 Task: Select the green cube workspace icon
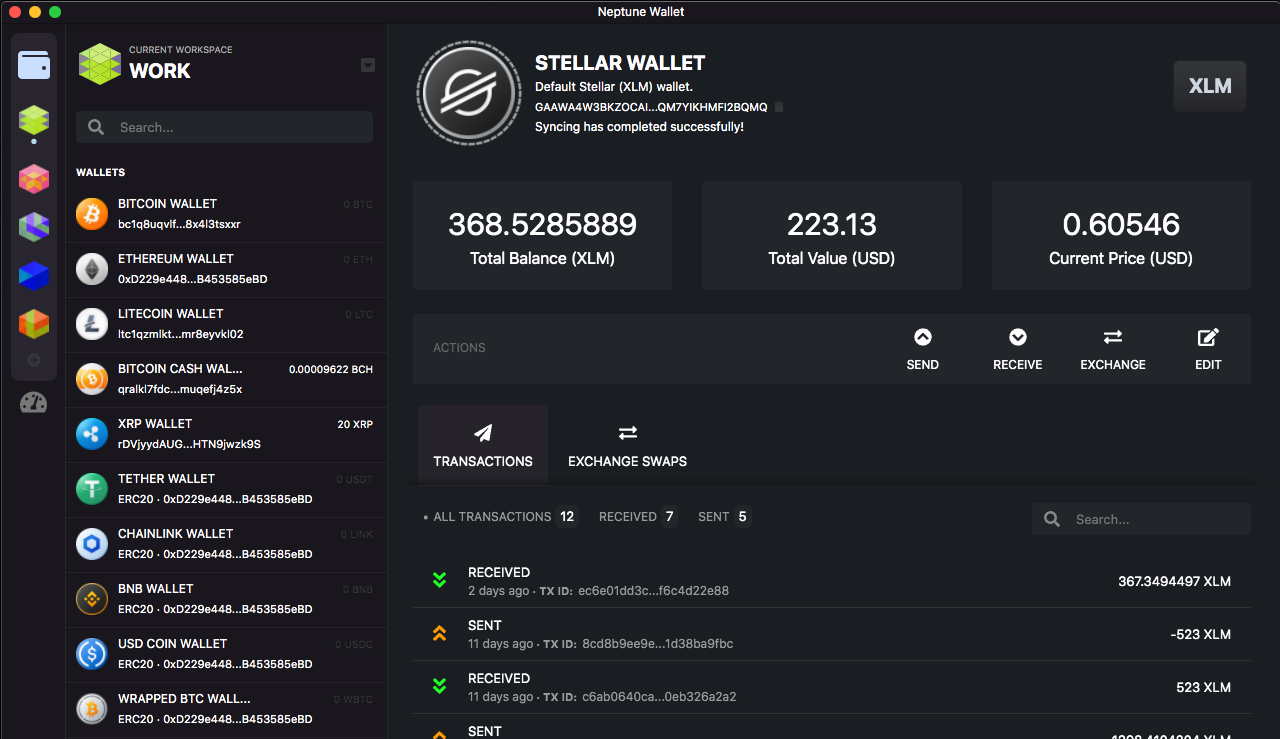pos(34,121)
